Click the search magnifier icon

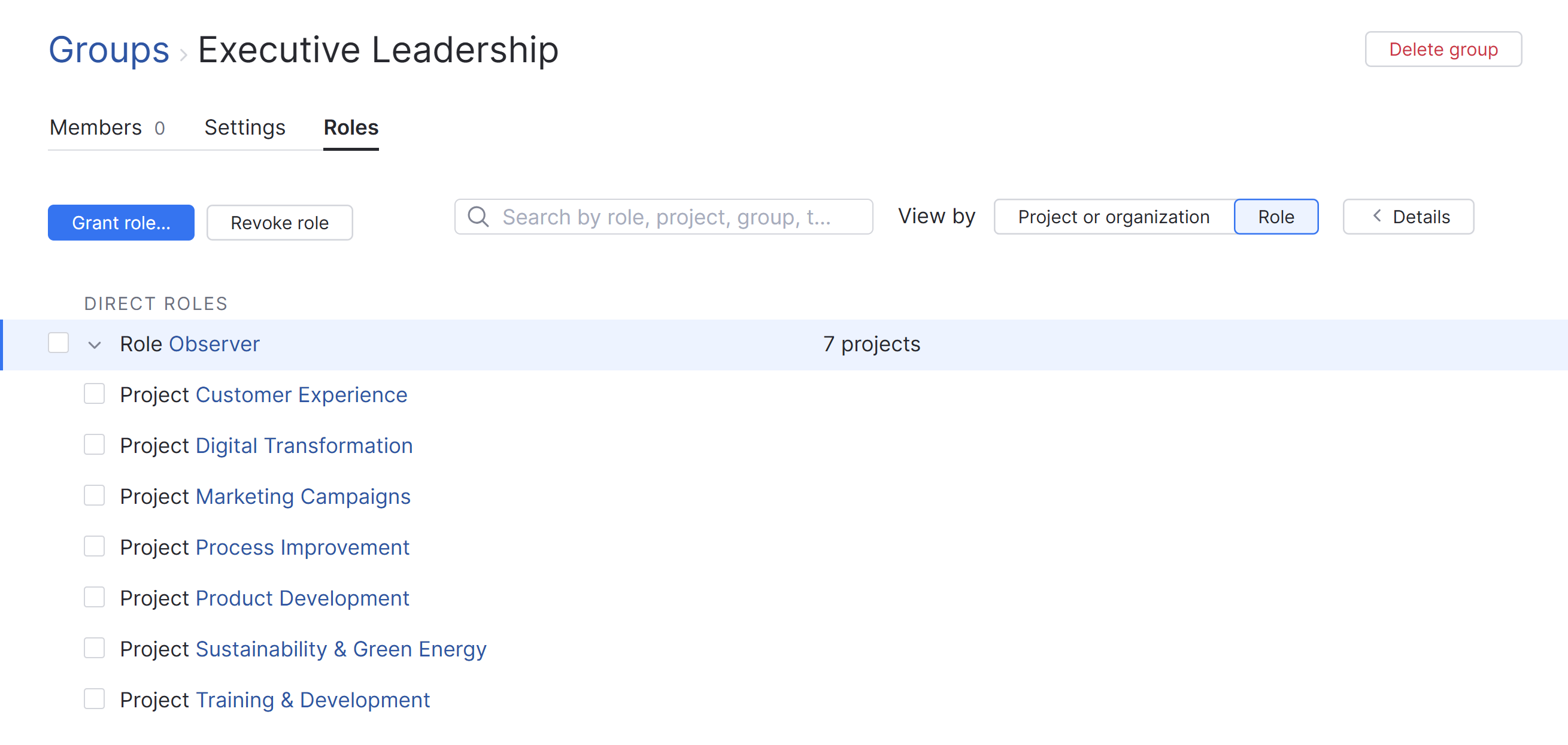[x=478, y=217]
